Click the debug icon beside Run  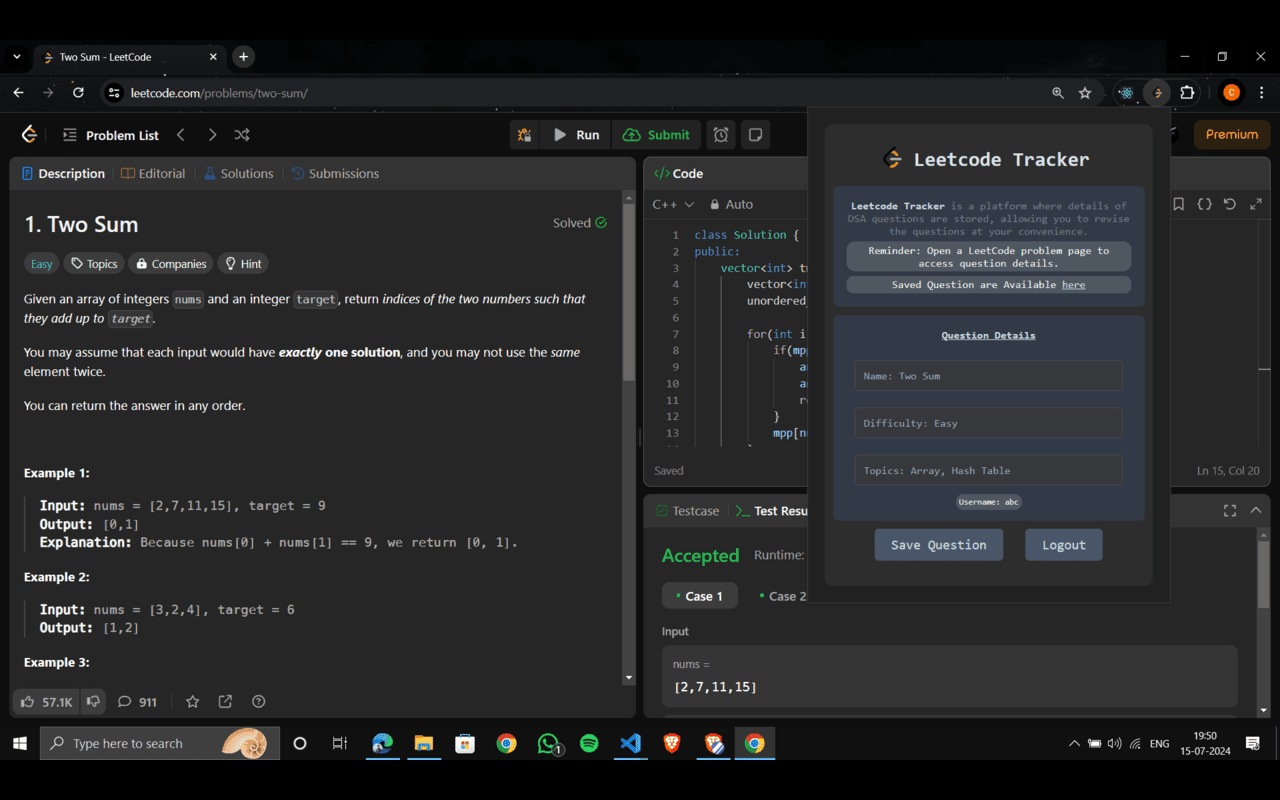point(524,135)
